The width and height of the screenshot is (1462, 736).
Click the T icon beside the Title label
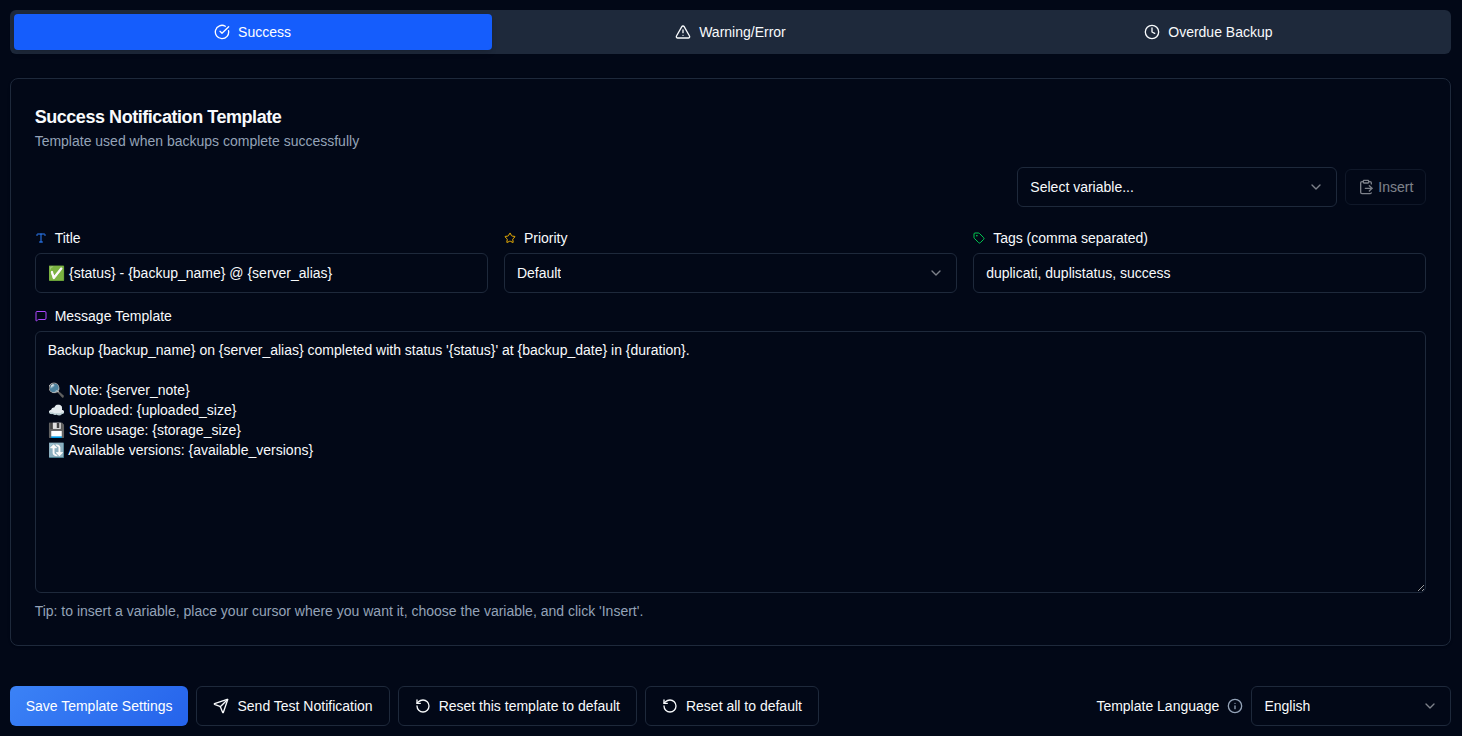click(x=41, y=238)
